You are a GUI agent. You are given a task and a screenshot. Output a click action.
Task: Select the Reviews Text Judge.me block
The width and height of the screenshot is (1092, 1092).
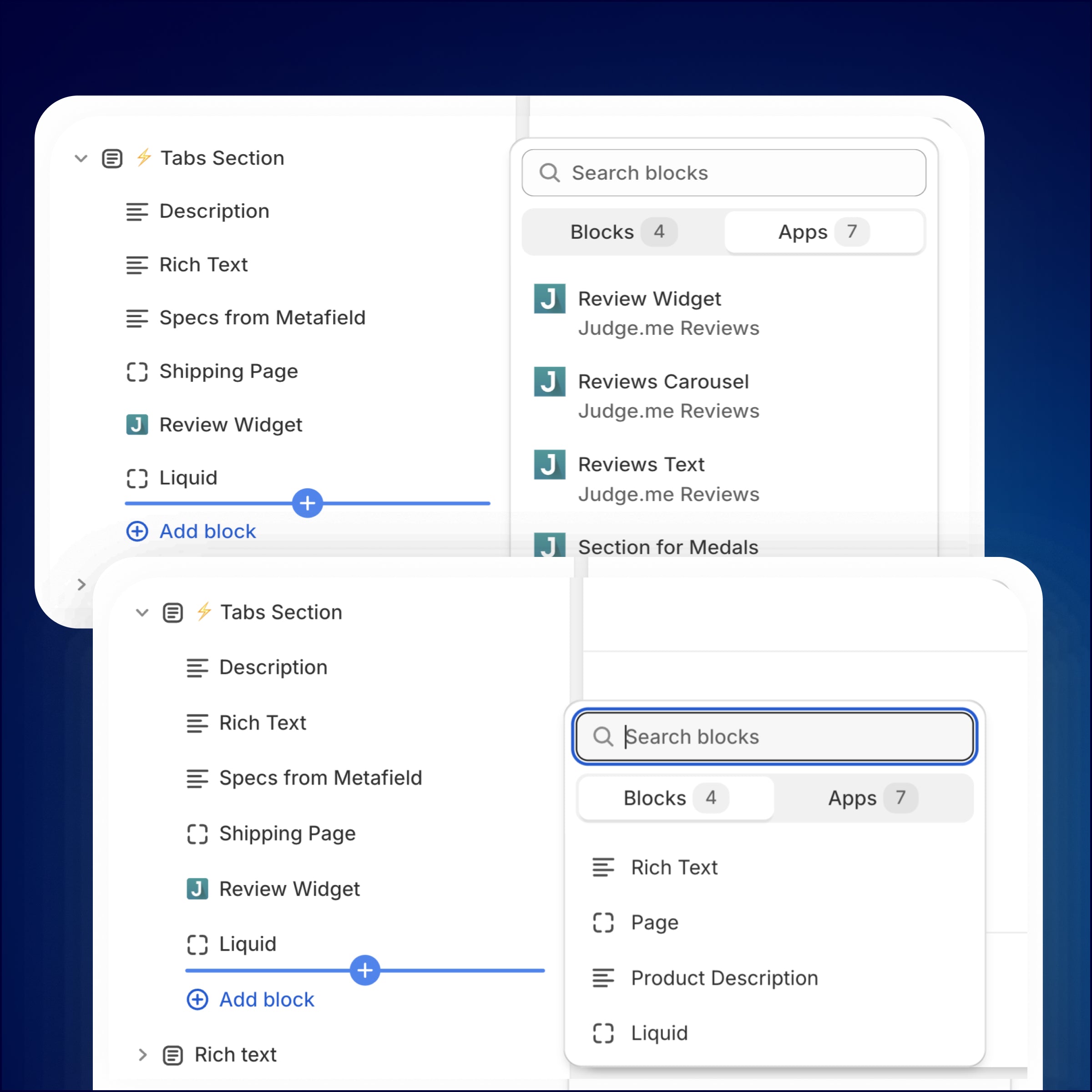642,464
